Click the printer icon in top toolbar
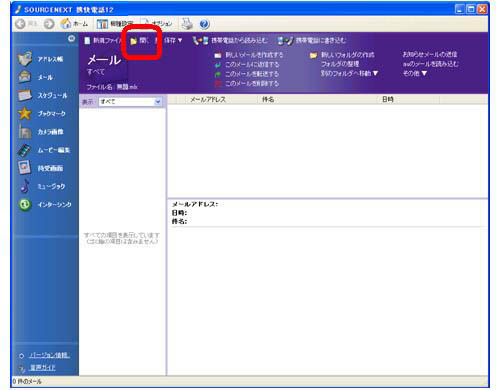This screenshot has height=390, width=500. point(187,24)
